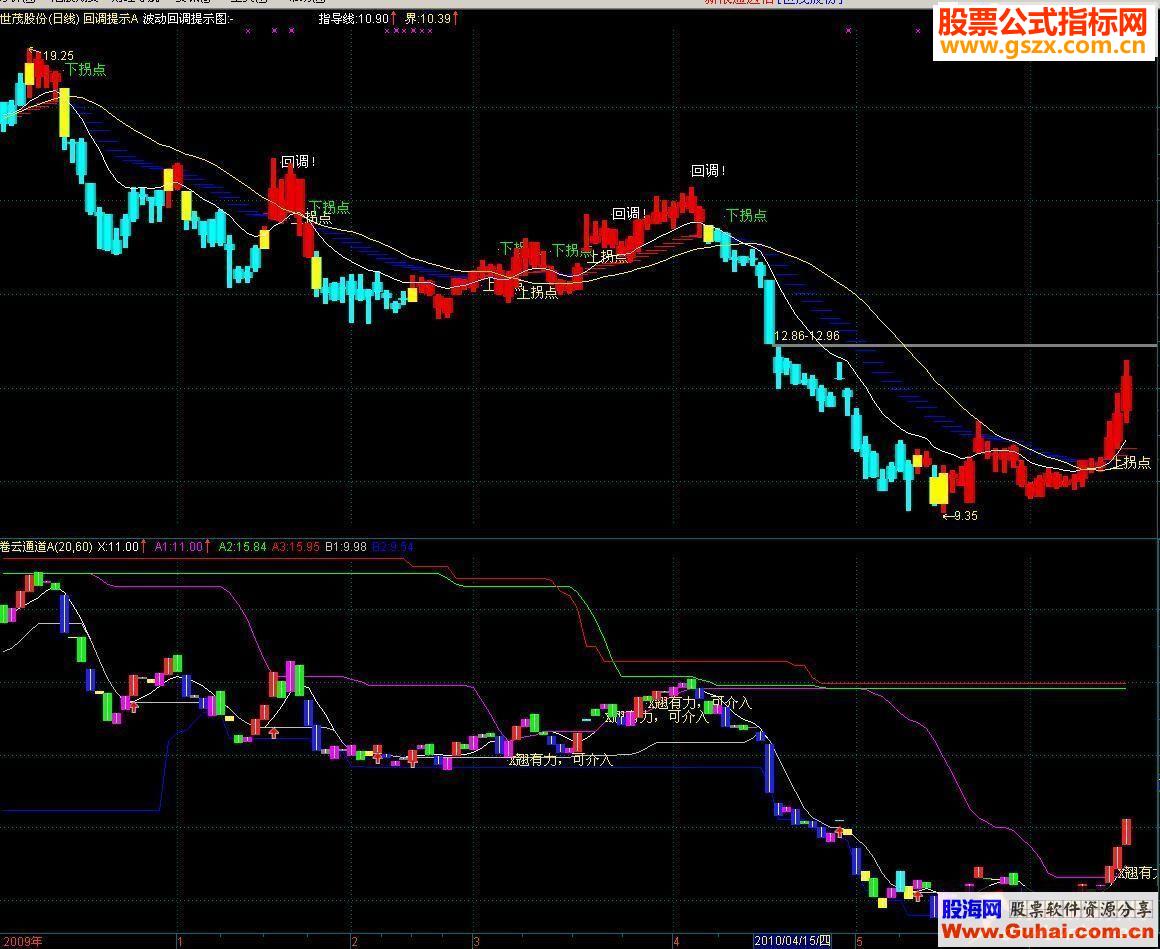
Task: Click the first 回调! alert marker
Action: [x=298, y=161]
